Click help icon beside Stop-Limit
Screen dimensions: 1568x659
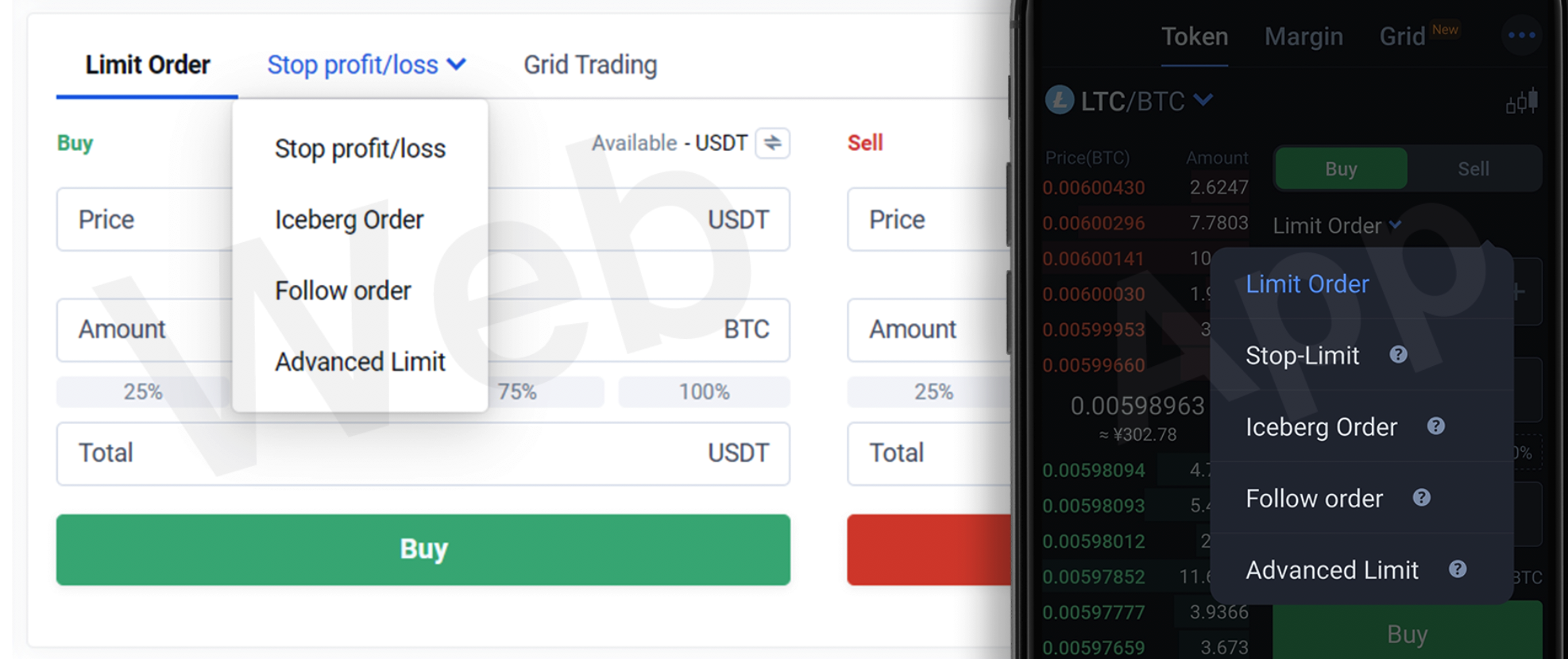[1398, 355]
